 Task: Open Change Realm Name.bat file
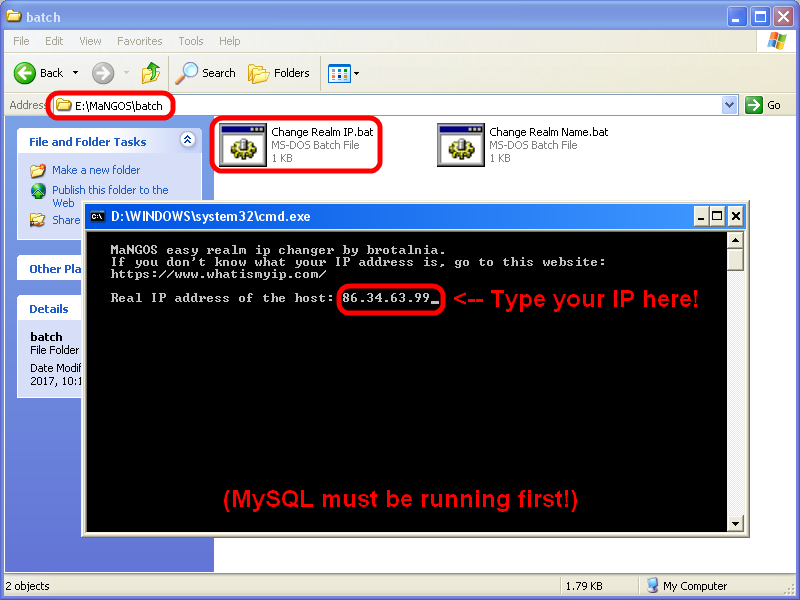point(461,145)
